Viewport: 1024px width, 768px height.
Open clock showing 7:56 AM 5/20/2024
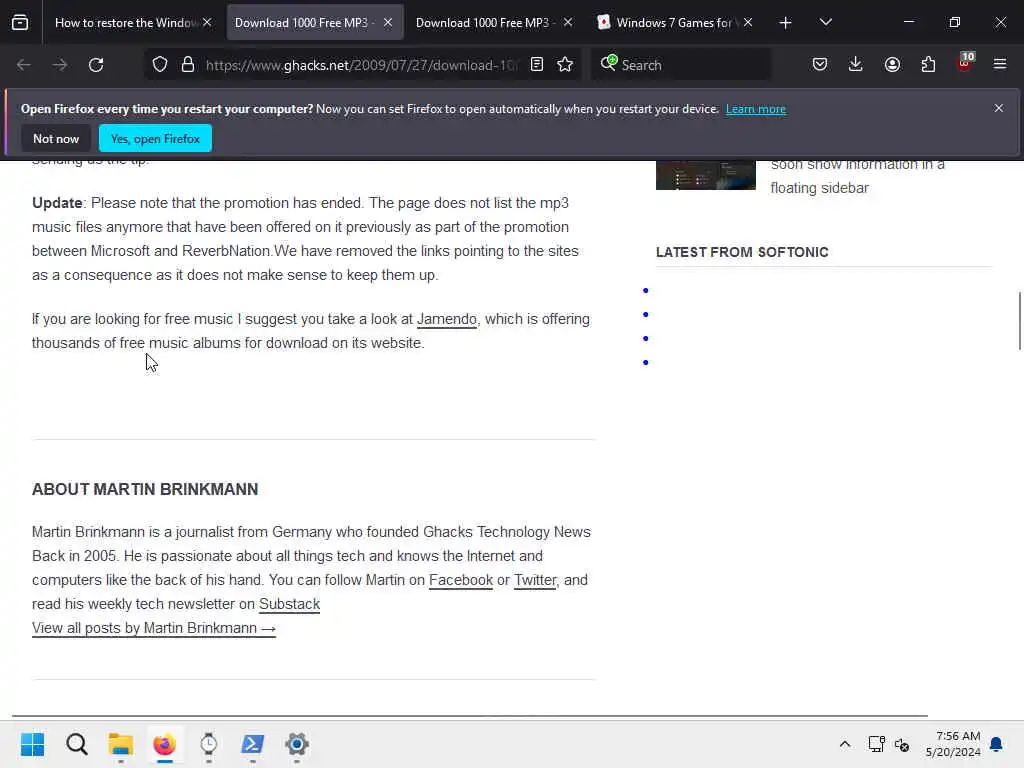tap(953, 744)
